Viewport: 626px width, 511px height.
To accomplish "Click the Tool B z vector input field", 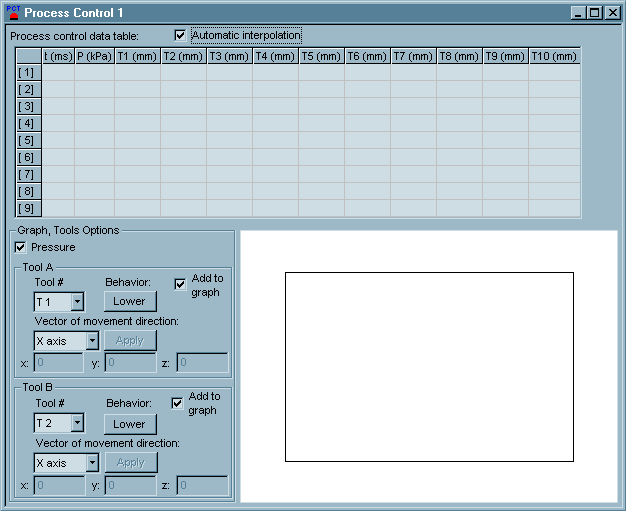I will (202, 486).
